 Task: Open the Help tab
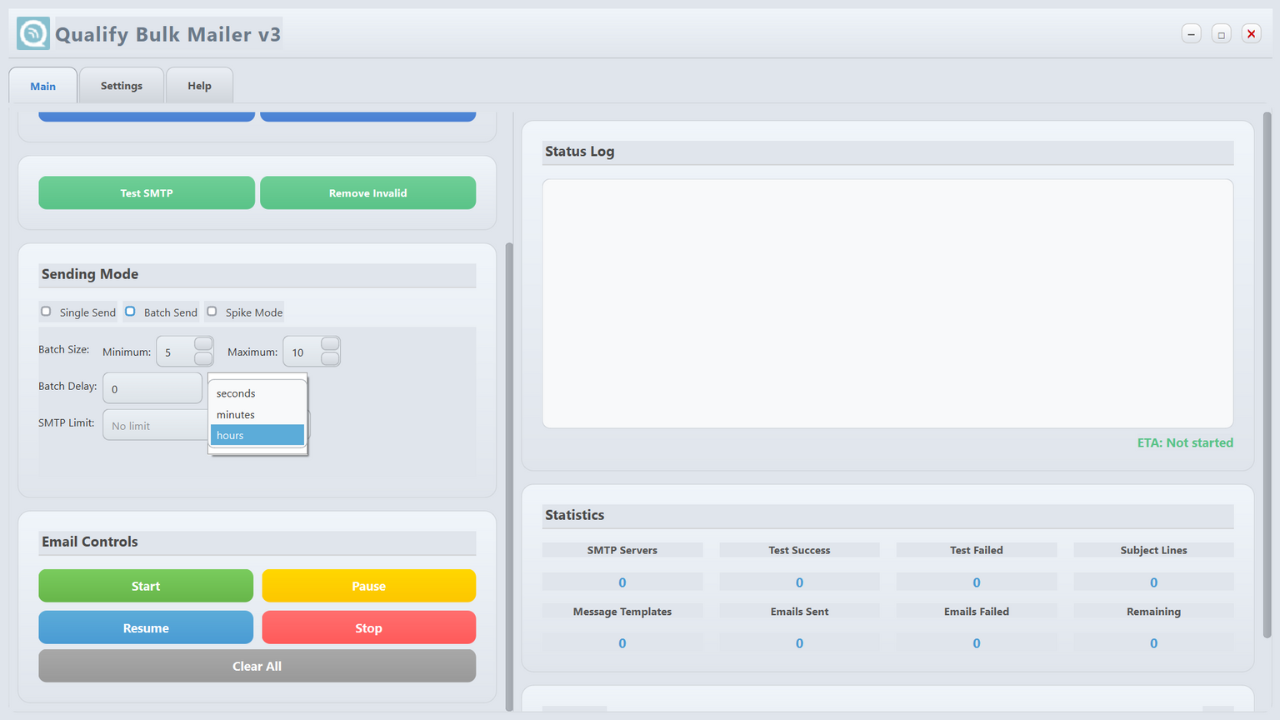pos(199,86)
